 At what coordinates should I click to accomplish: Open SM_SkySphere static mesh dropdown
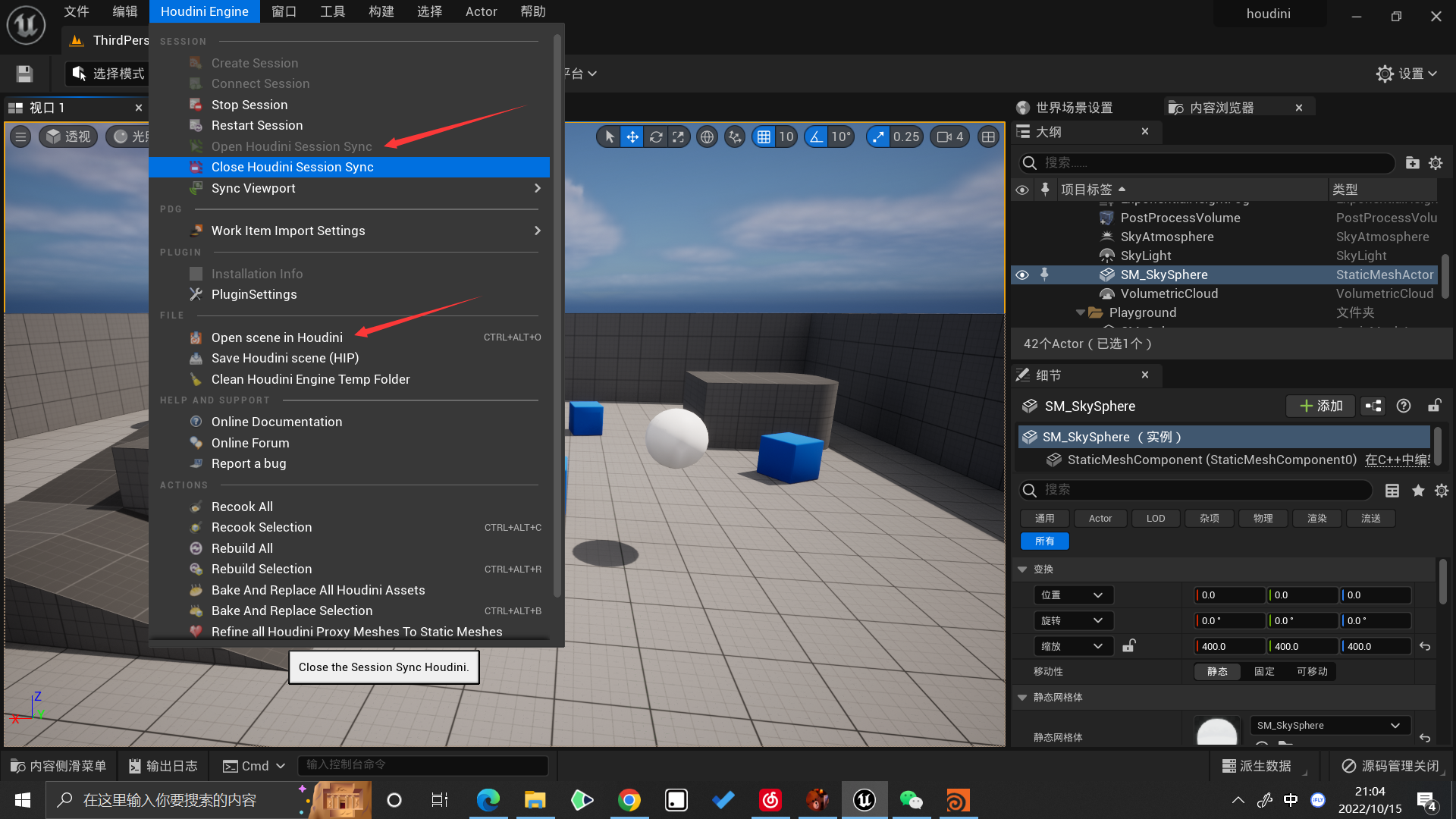[x=1329, y=725]
